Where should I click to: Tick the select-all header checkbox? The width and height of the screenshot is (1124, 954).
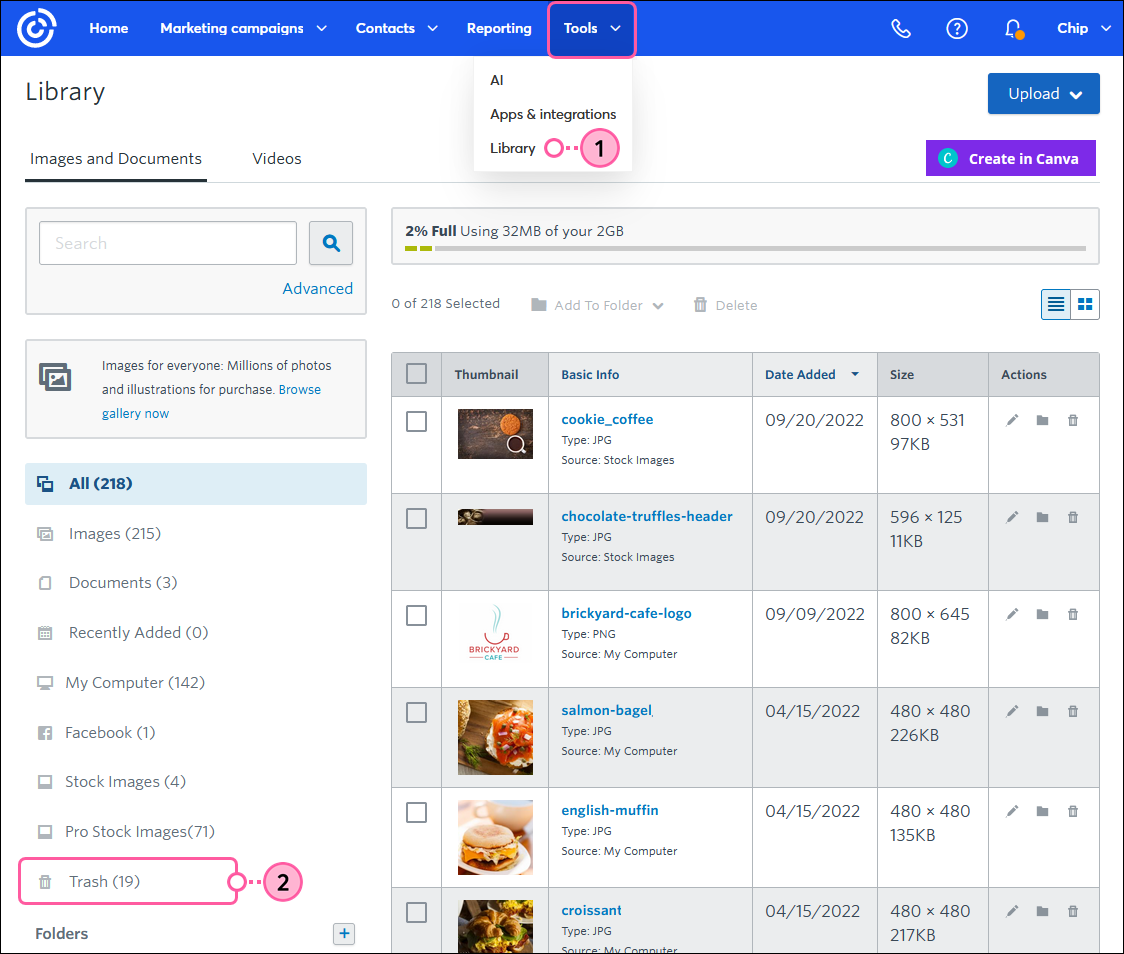pyautogui.click(x=416, y=373)
